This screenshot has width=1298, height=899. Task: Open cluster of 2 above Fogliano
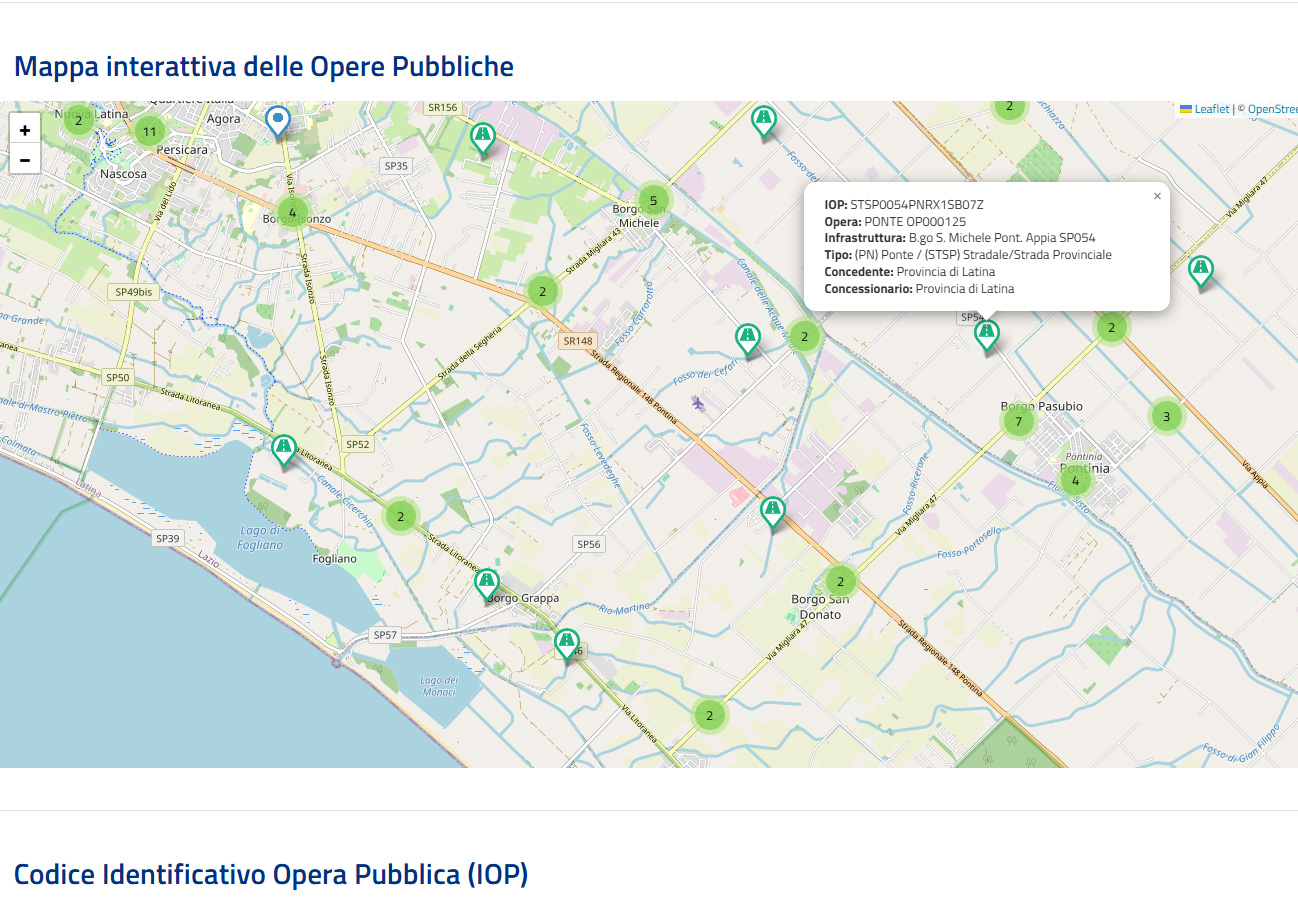pos(400,517)
